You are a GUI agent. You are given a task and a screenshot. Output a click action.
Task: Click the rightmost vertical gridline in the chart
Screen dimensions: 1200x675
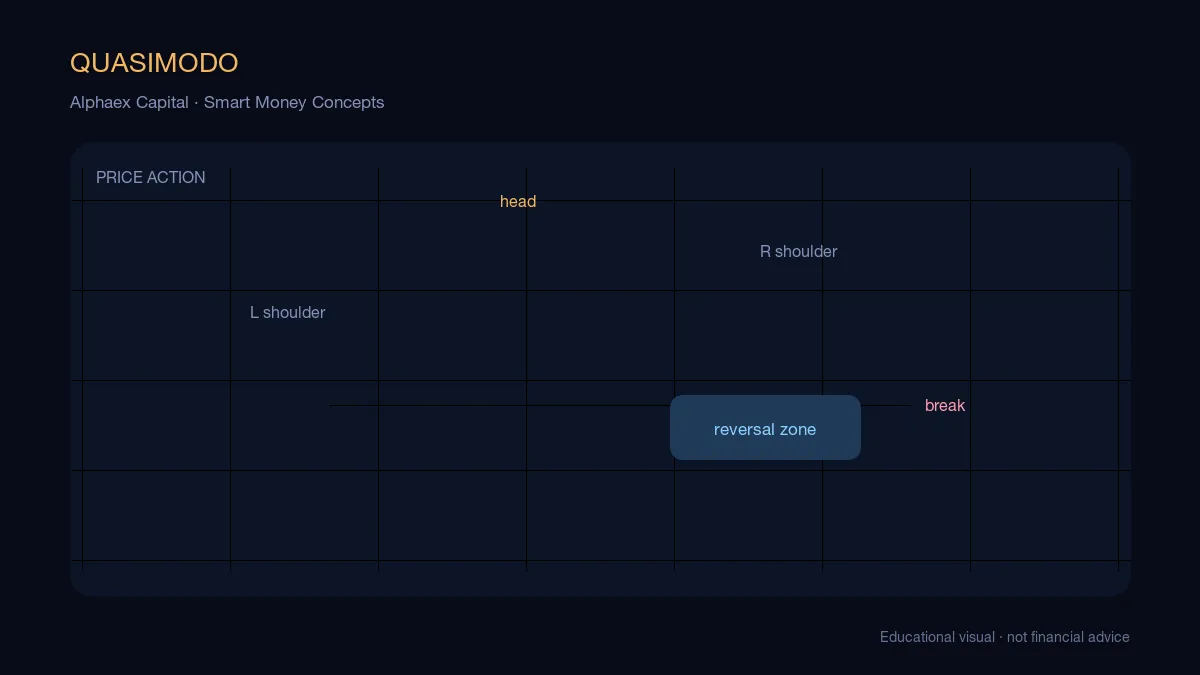1118,370
